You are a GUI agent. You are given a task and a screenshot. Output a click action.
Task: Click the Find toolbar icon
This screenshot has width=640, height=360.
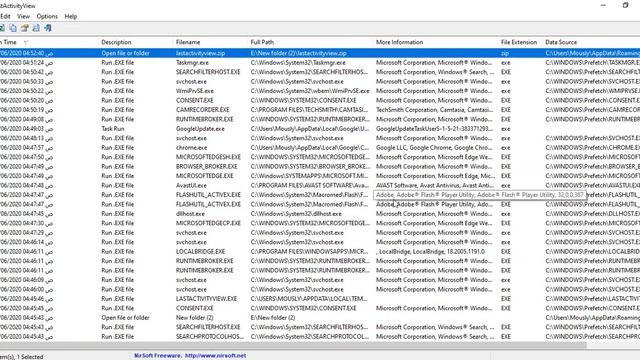[36, 28]
